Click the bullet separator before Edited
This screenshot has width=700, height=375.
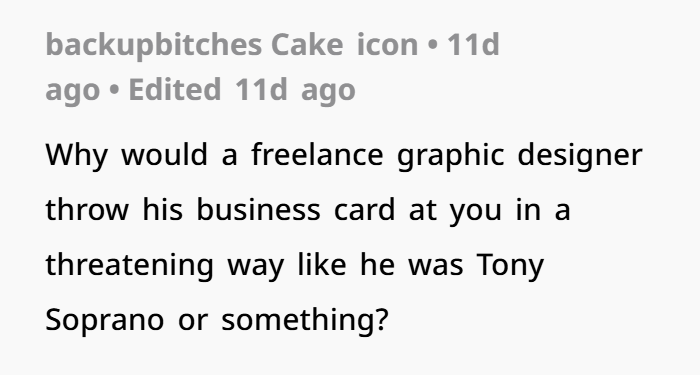[114, 90]
